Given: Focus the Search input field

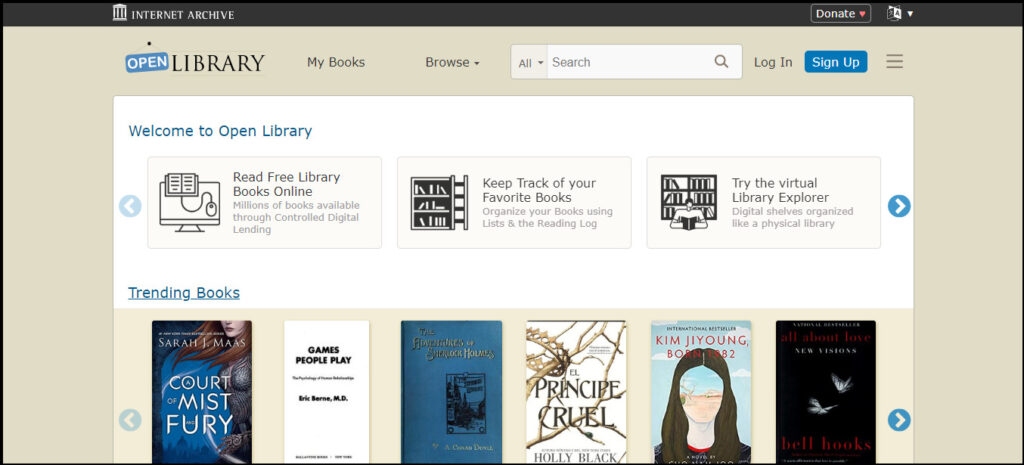Looking at the screenshot, I should coord(628,62).
